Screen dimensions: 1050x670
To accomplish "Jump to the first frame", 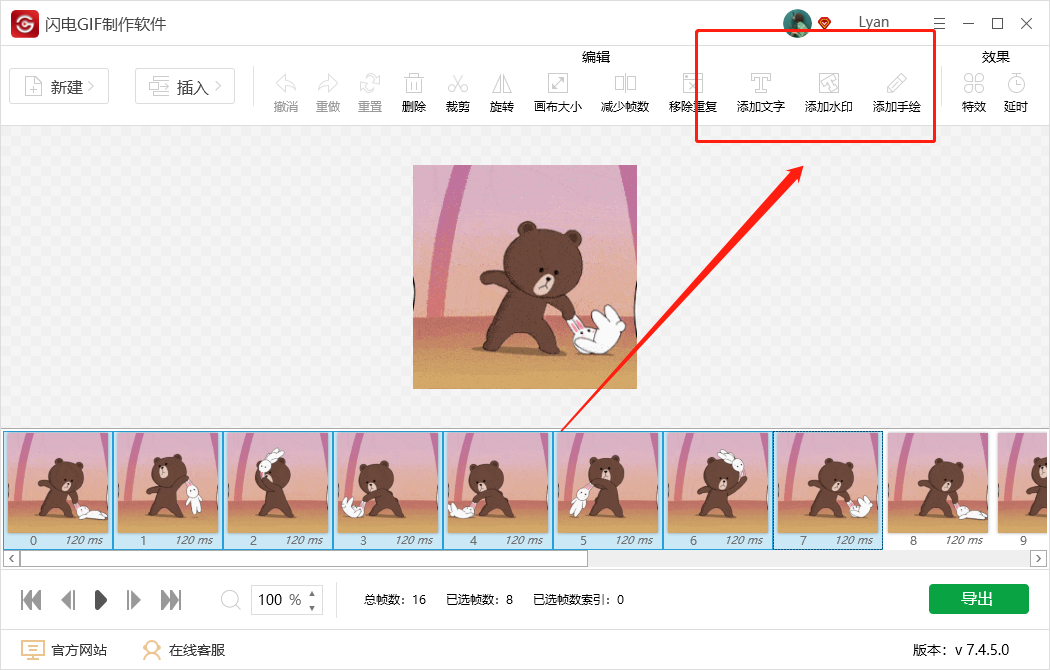I will pyautogui.click(x=31, y=600).
